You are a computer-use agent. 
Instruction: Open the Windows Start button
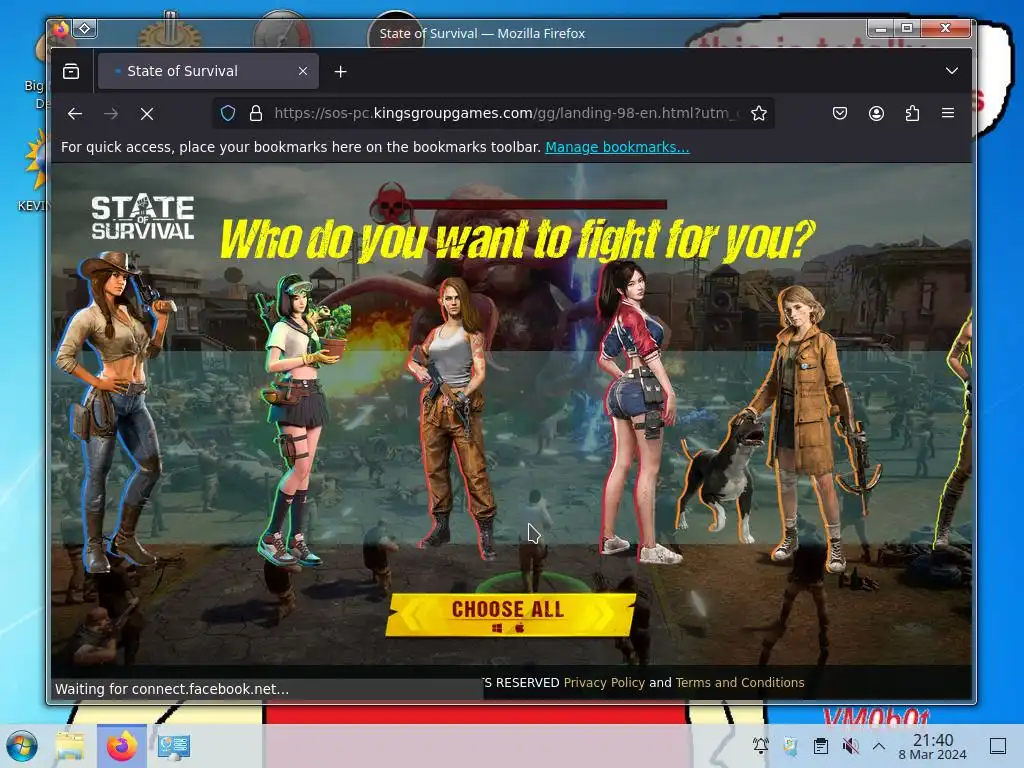click(22, 746)
